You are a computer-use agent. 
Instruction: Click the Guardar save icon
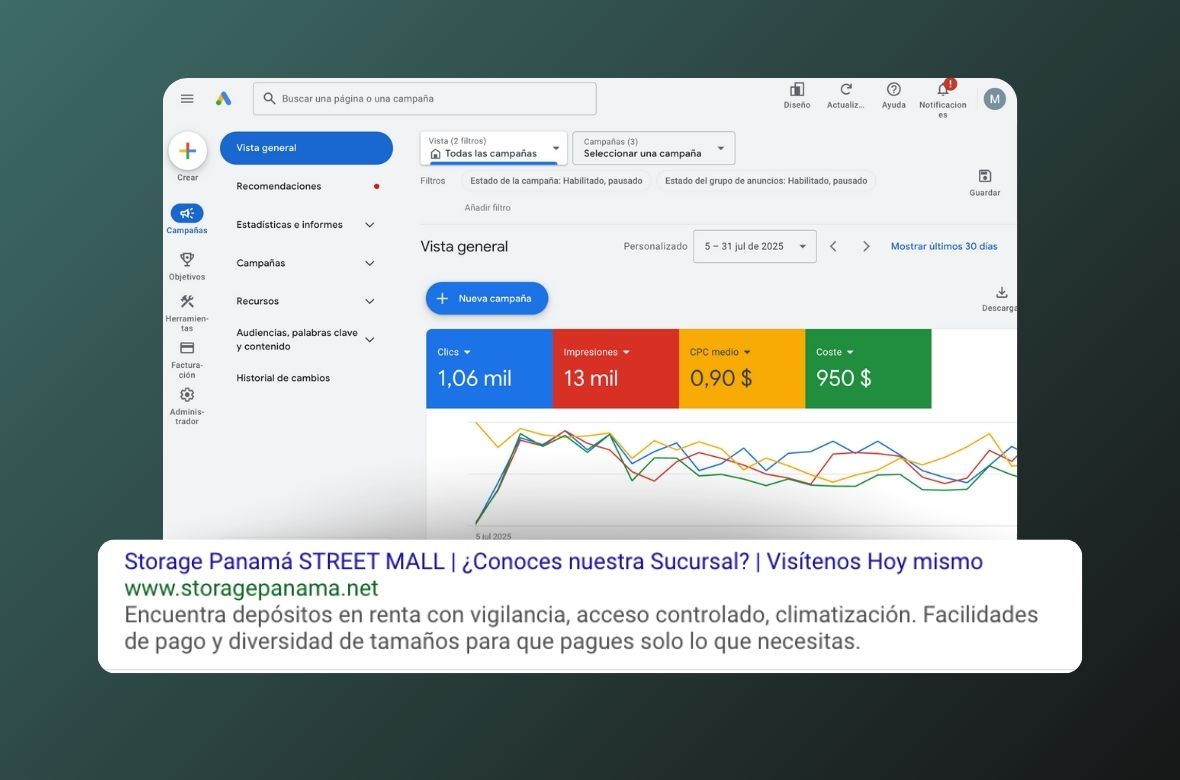point(984,176)
